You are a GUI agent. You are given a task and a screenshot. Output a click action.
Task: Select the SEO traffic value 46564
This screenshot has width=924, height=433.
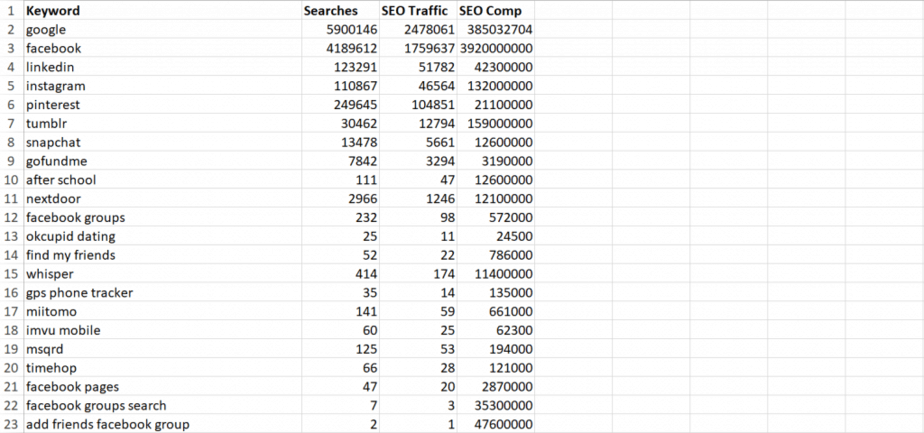tap(418, 86)
